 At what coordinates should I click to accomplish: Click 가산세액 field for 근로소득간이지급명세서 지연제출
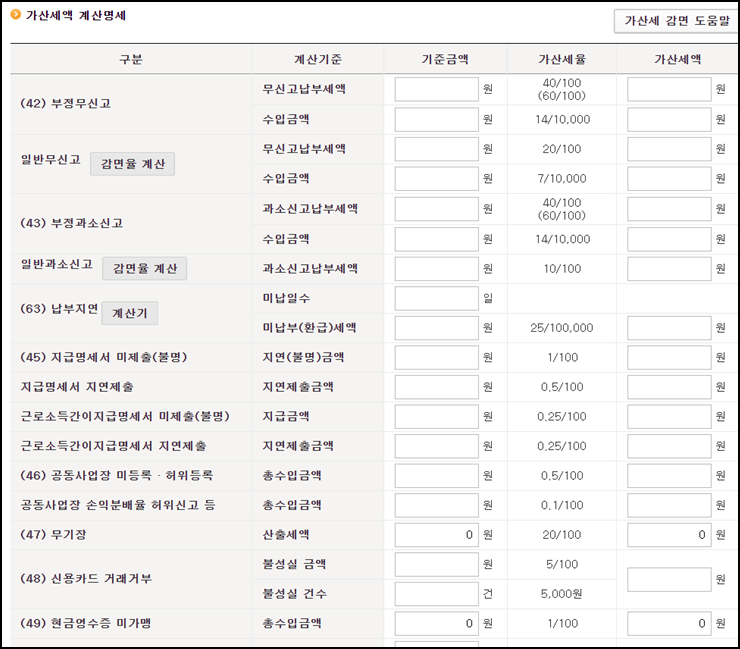pyautogui.click(x=669, y=446)
